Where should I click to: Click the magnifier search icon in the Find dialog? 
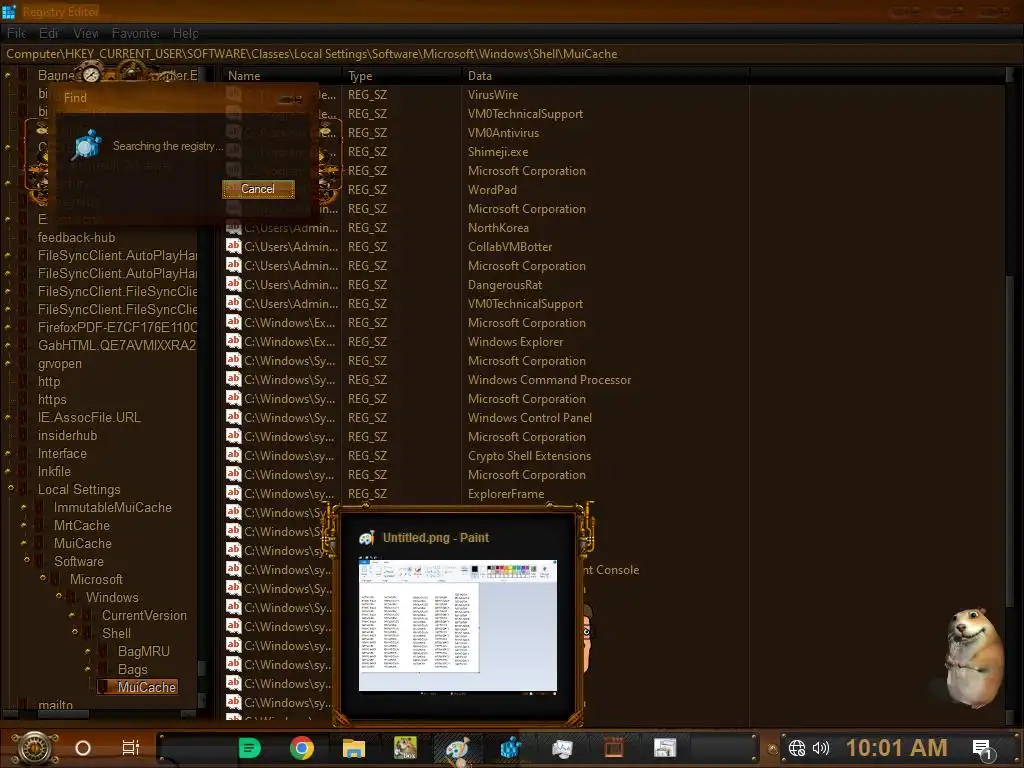click(88, 145)
